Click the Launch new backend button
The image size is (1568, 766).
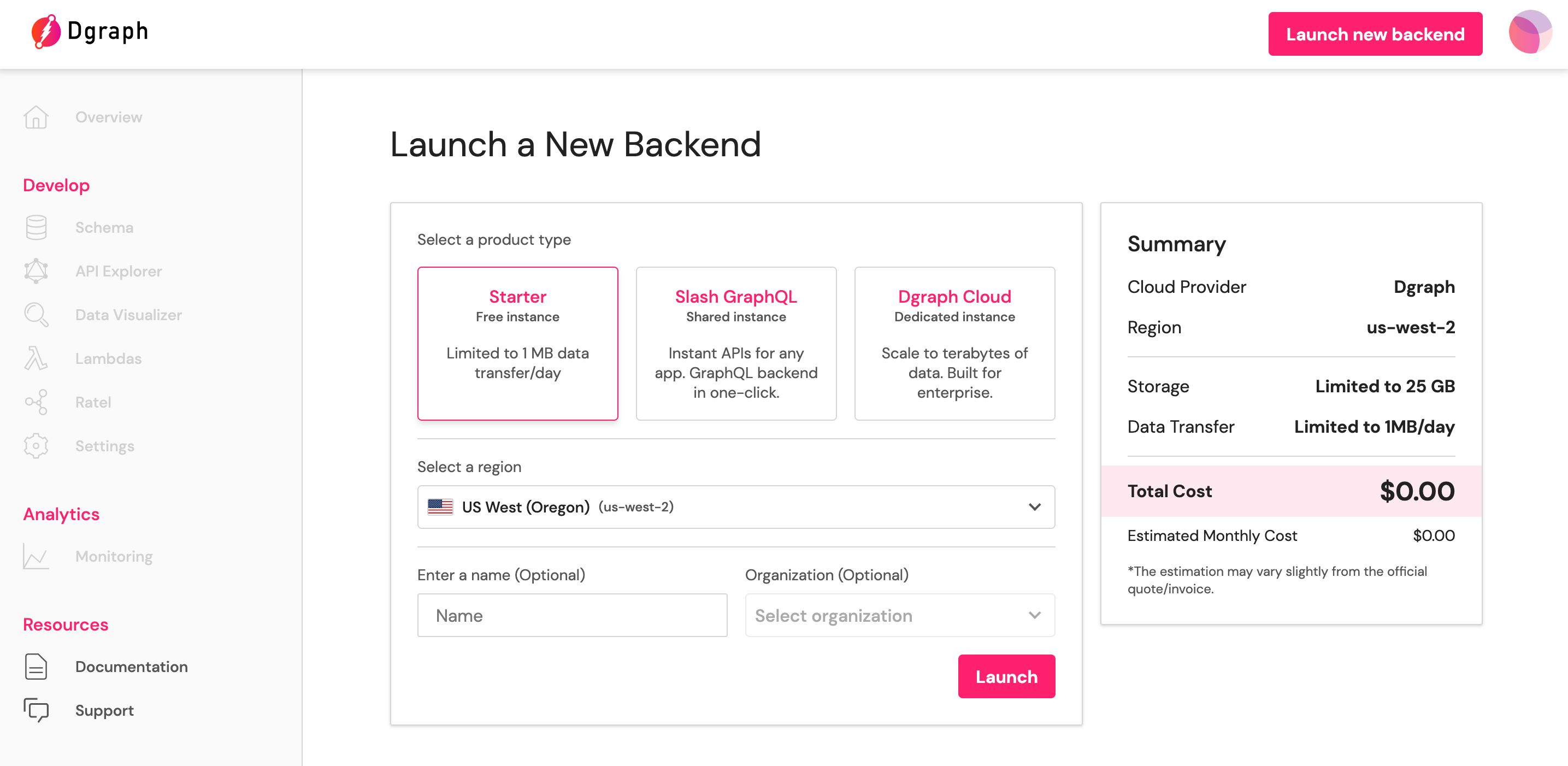(1375, 34)
